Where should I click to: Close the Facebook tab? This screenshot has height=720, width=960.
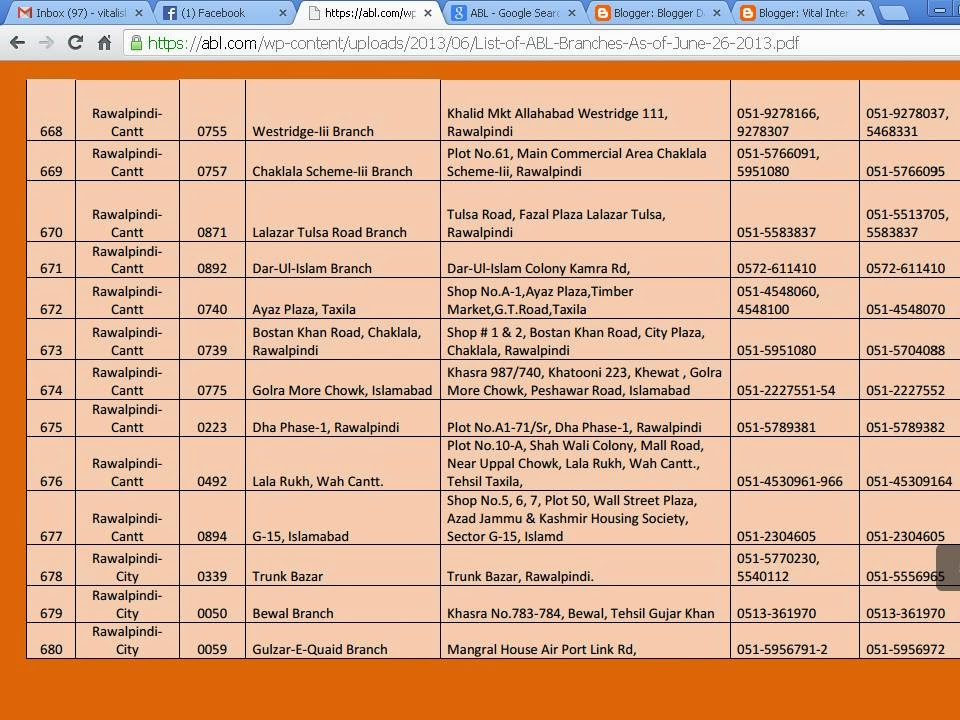coord(283,13)
